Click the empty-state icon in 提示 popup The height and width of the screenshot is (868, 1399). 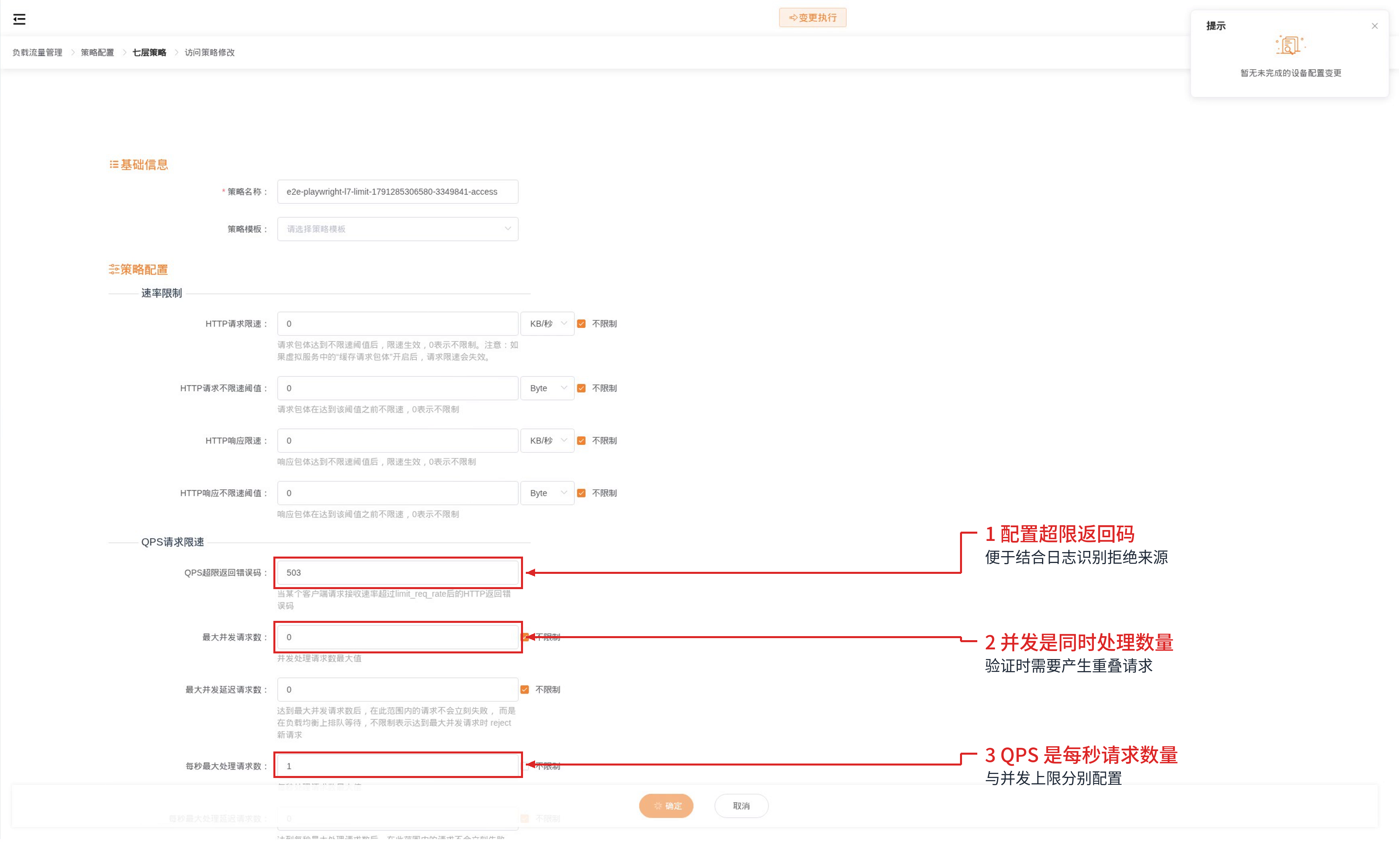[1290, 45]
